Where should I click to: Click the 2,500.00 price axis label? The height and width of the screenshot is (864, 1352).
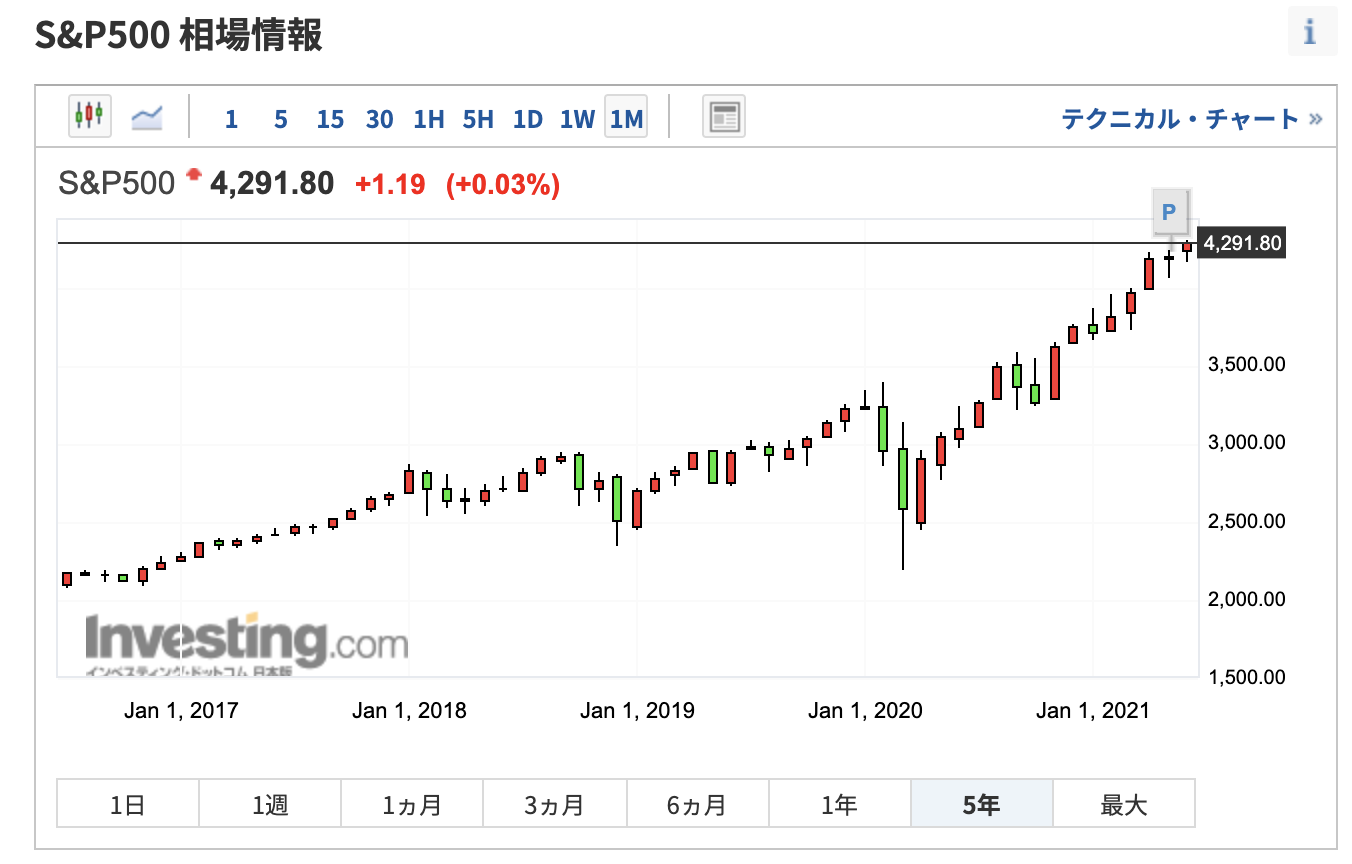(1245, 522)
